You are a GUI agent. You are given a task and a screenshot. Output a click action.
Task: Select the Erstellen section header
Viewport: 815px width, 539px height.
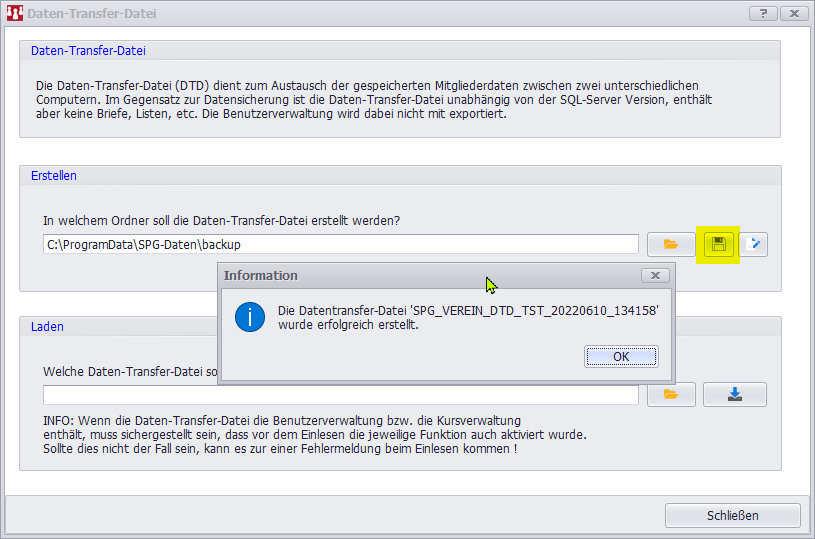(54, 175)
